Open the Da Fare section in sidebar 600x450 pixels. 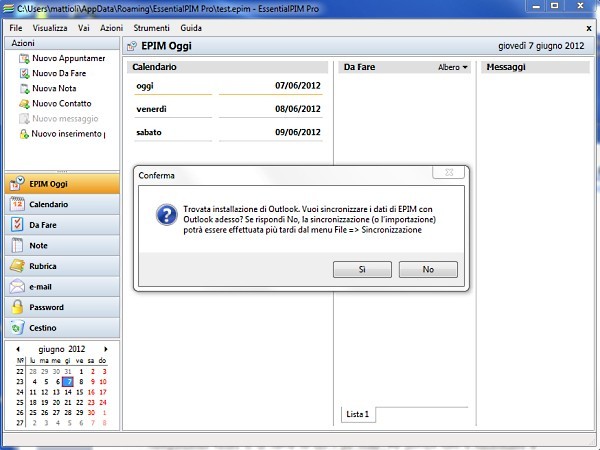61,225
